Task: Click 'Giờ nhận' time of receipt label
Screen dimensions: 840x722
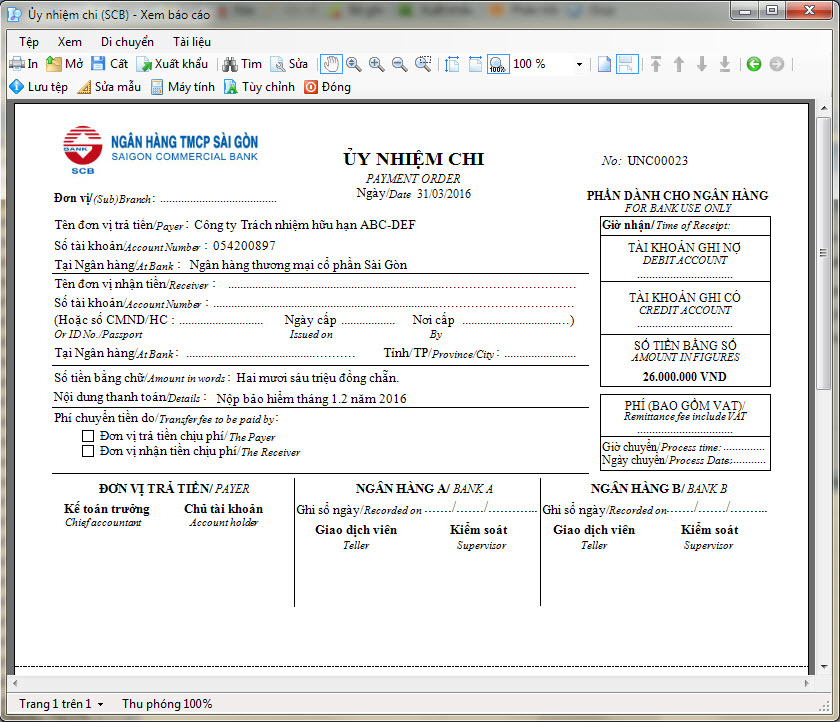Action: tap(666, 225)
